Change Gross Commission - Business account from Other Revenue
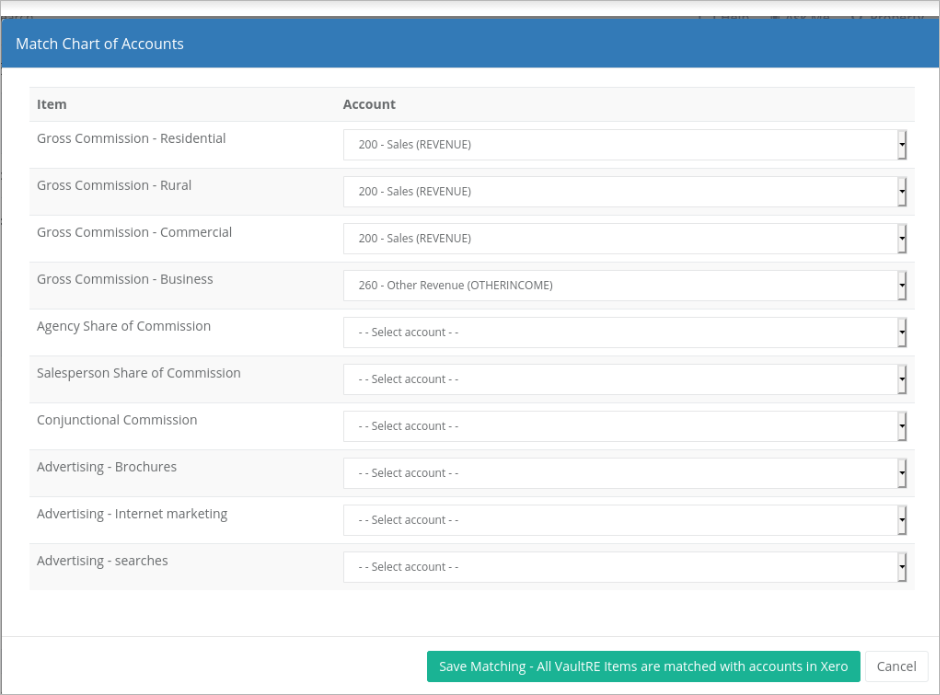The width and height of the screenshot is (940, 695). pos(624,285)
